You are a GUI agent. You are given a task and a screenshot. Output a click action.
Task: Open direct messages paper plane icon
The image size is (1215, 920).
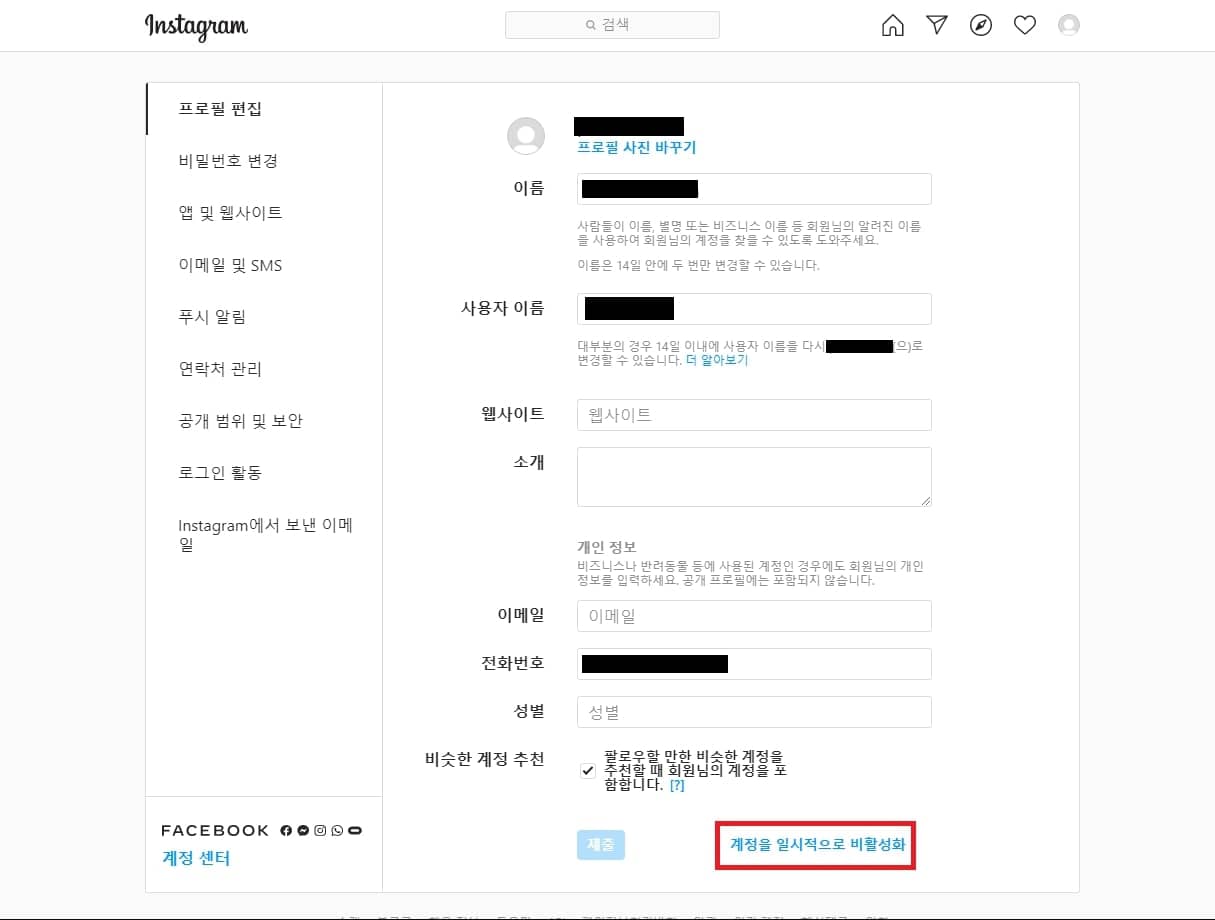coord(937,25)
